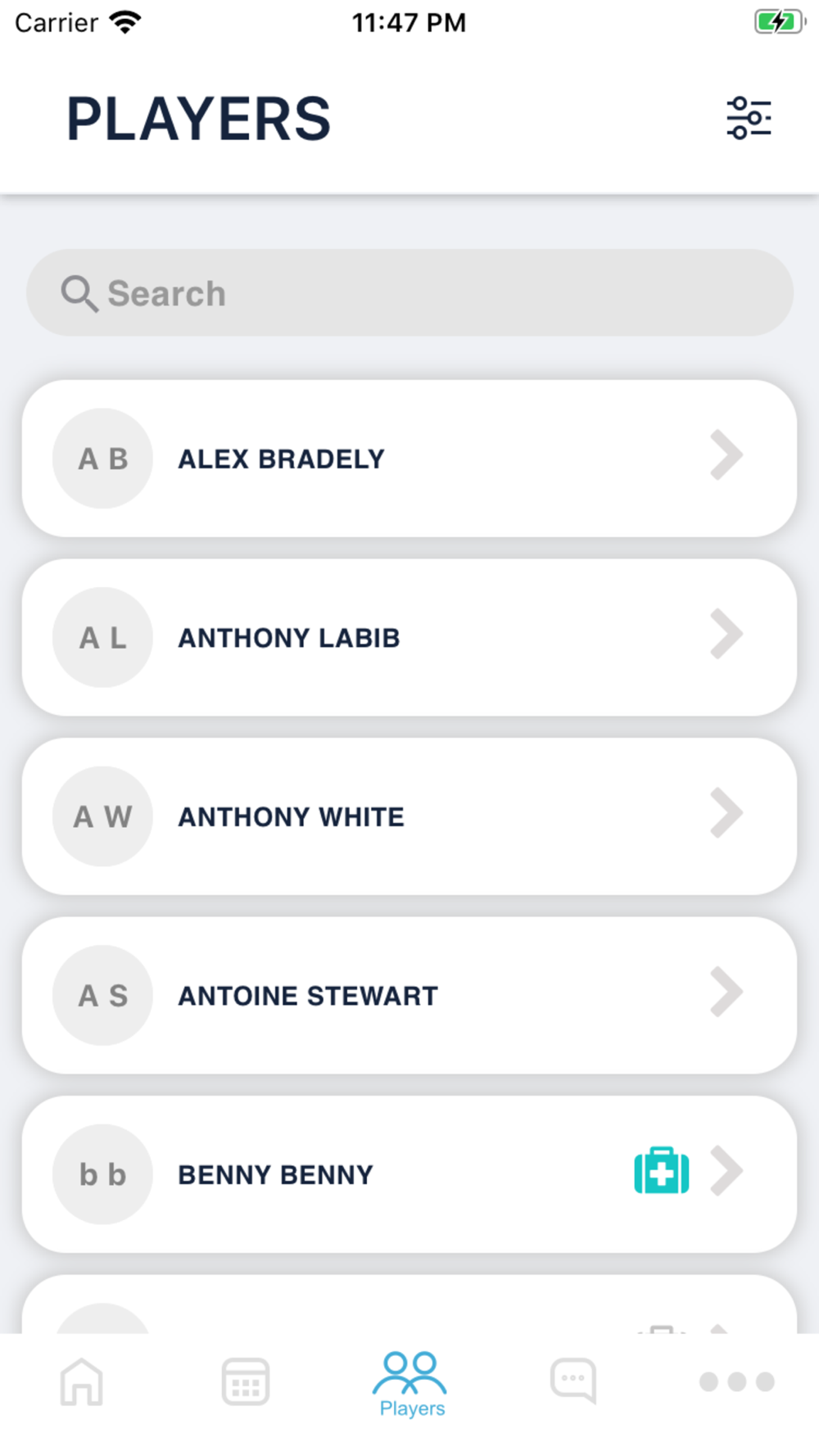The height and width of the screenshot is (1456, 819).
Task: Expand Benny Benny's chevron arrow
Action: (726, 1171)
